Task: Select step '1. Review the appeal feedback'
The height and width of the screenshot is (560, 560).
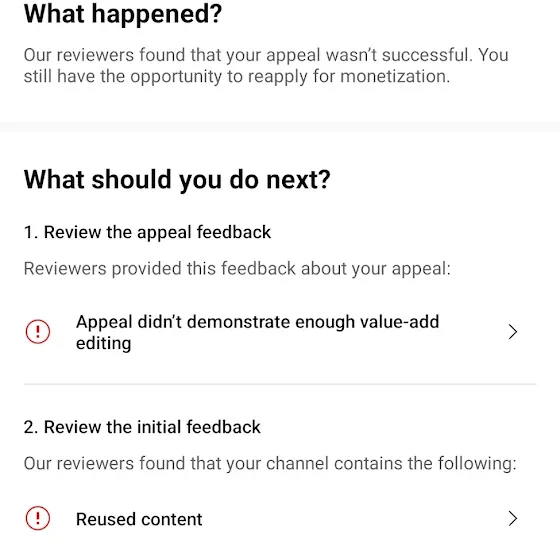Action: (147, 232)
